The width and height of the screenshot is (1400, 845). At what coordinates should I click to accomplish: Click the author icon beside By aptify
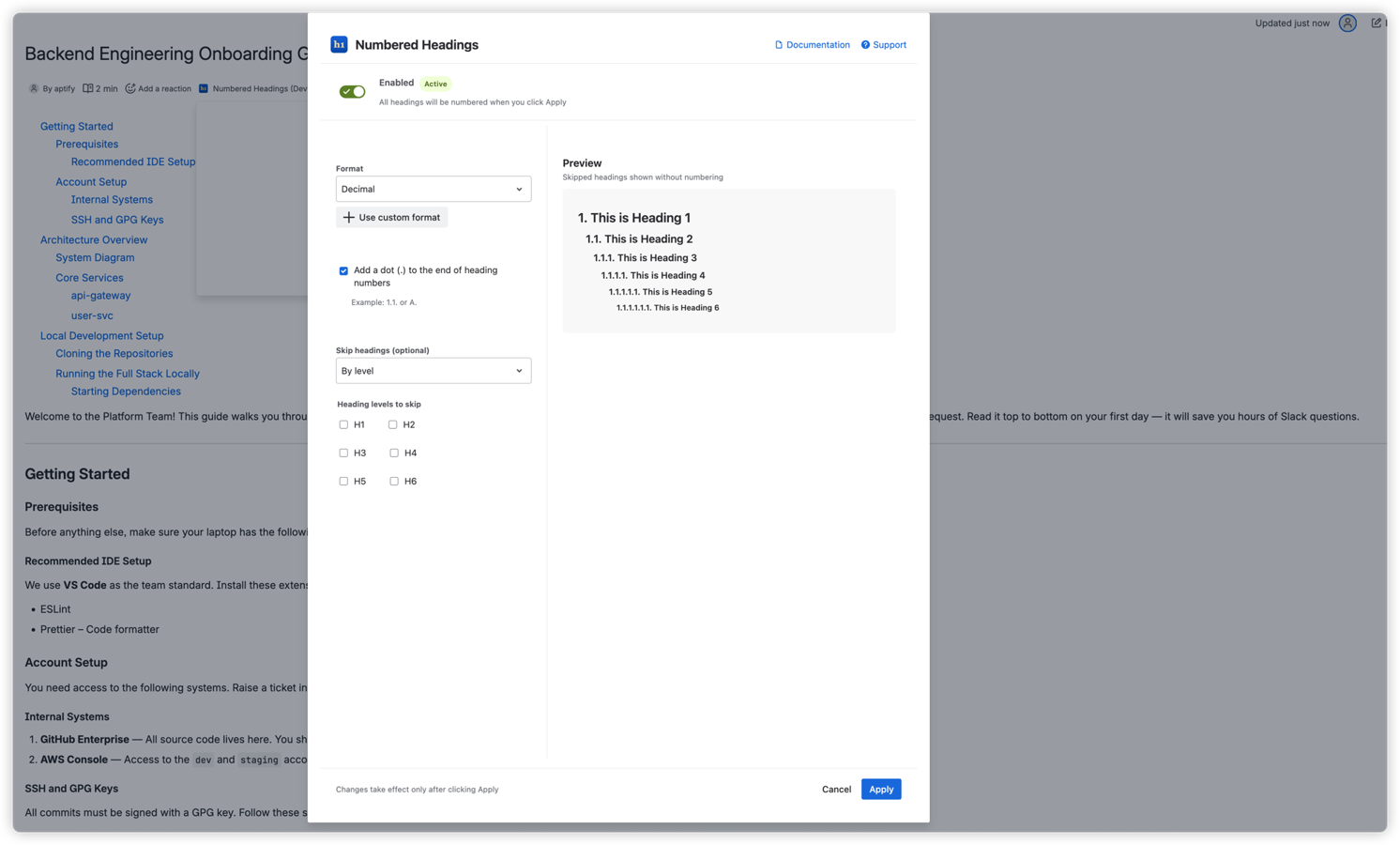coord(33,88)
